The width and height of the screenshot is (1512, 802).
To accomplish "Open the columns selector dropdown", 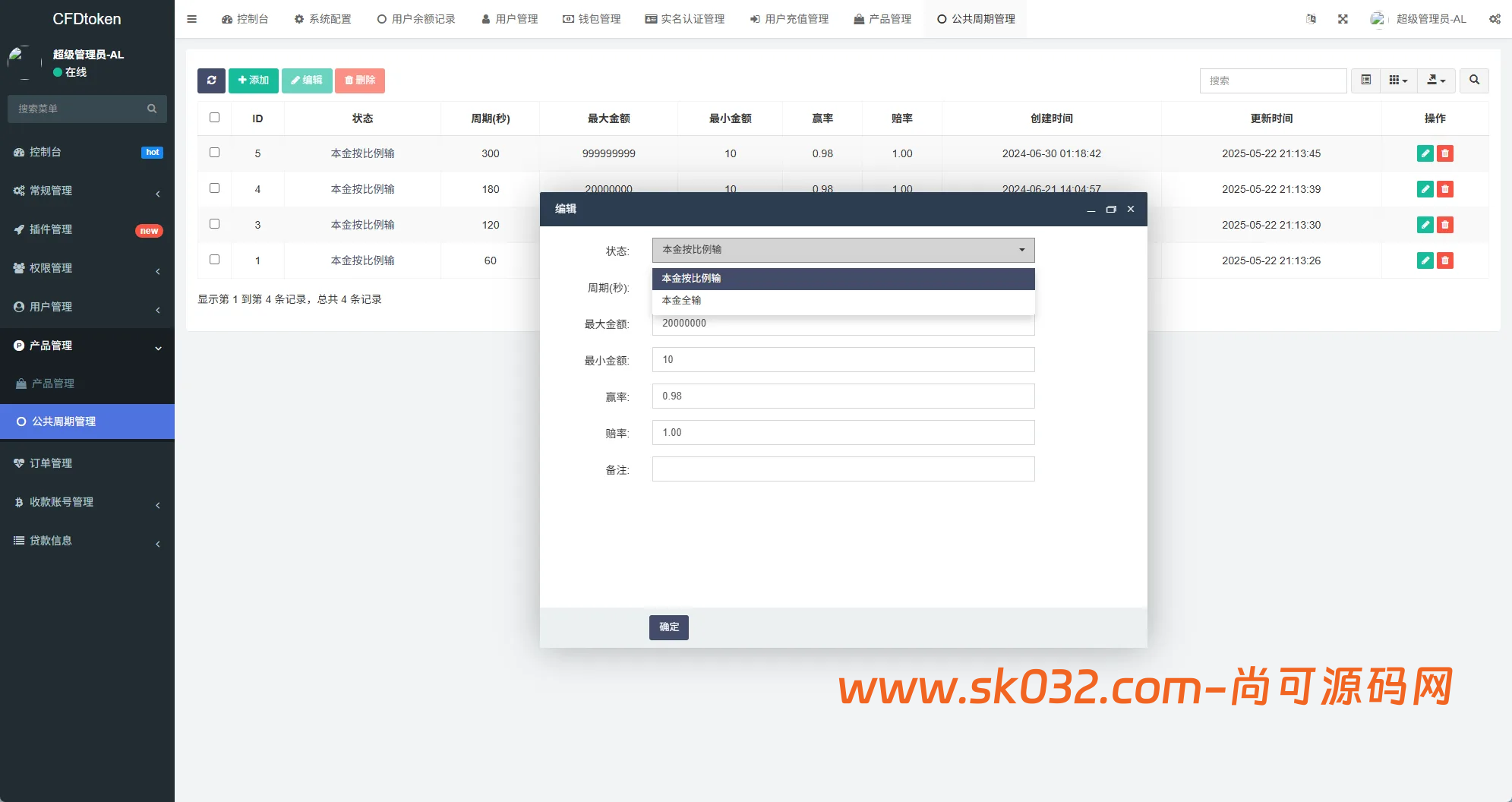I will point(1398,81).
